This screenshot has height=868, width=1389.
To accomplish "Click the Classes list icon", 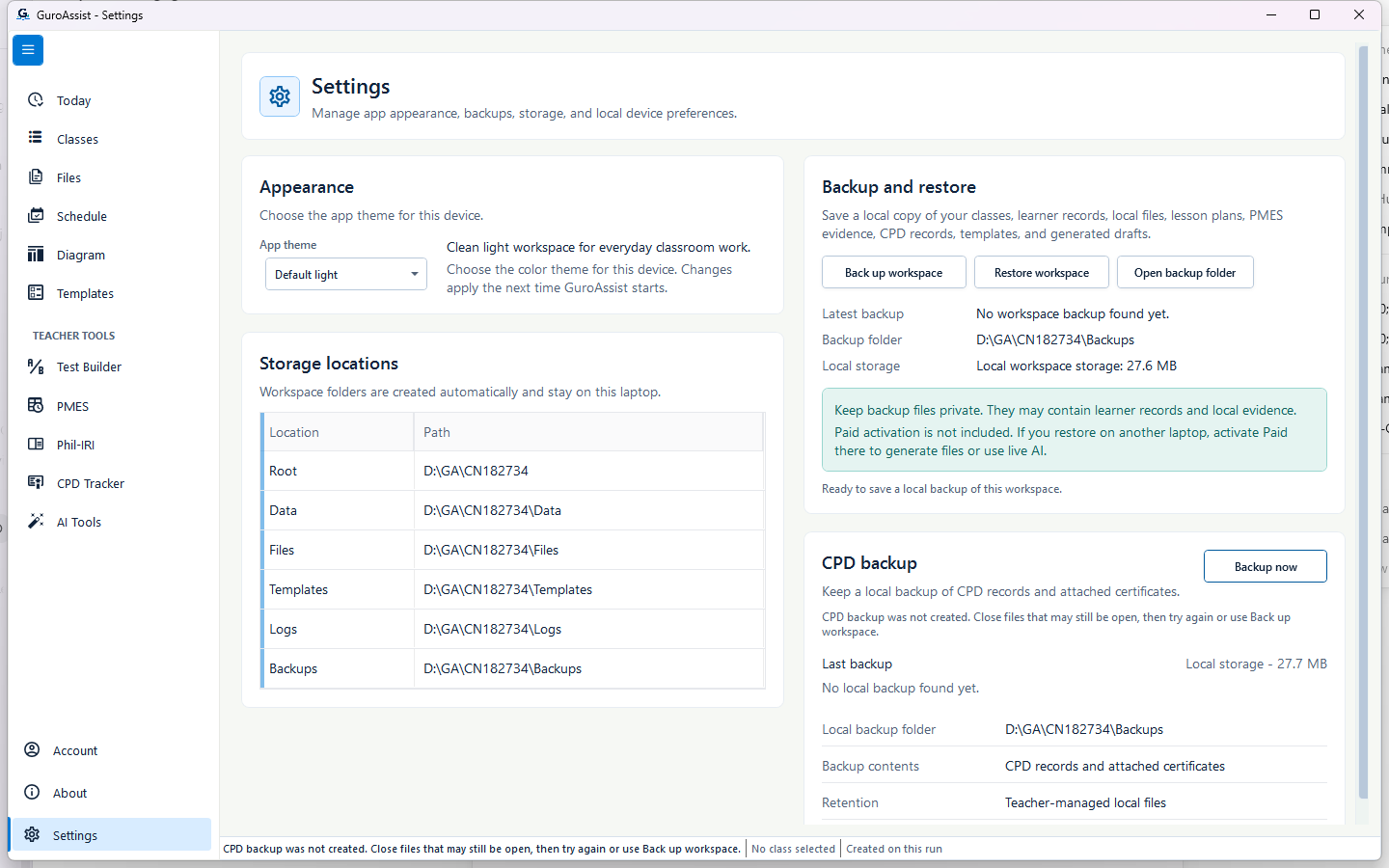I will click(36, 138).
